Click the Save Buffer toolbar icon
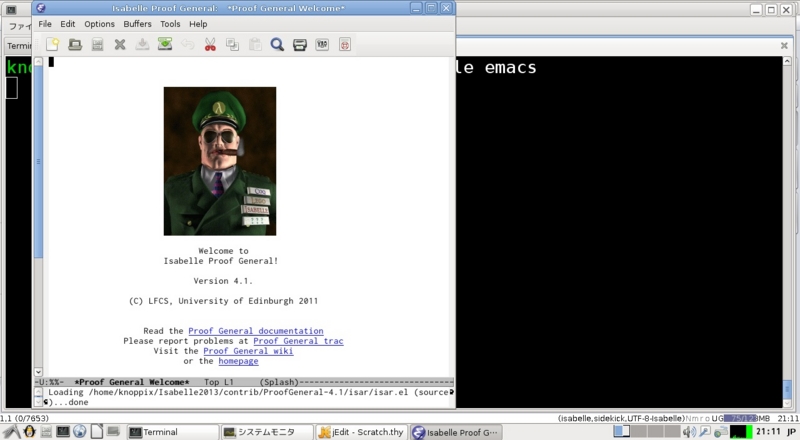800x440 pixels. pyautogui.click(x=142, y=45)
